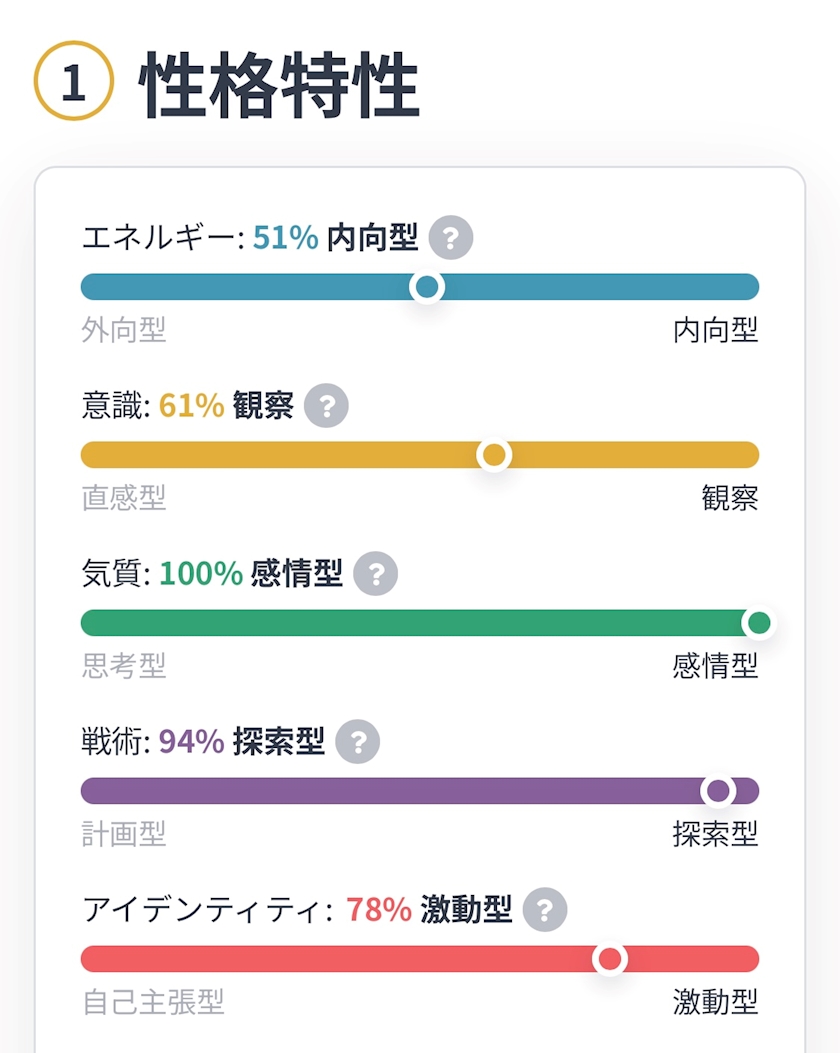Viewport: 840px width, 1053px height.
Task: Click the yellow 意識 slider handle
Action: click(x=494, y=456)
